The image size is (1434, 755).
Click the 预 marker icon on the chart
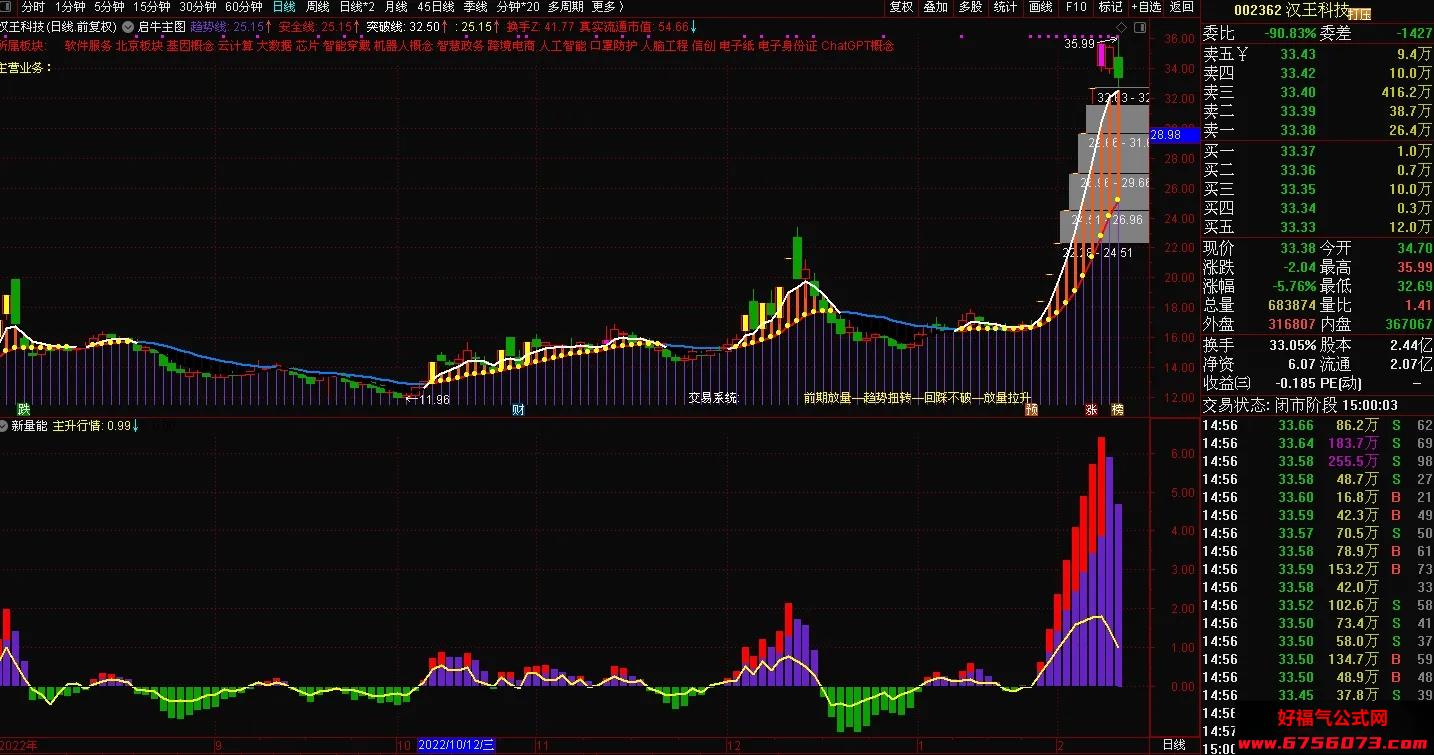[1031, 410]
